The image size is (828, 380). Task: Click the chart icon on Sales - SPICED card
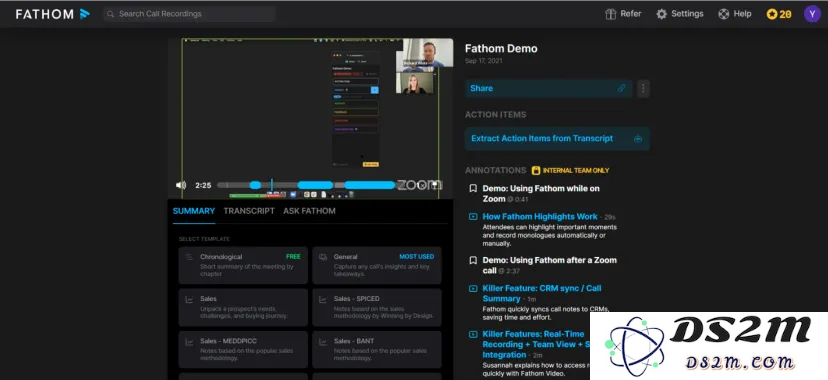[323, 299]
